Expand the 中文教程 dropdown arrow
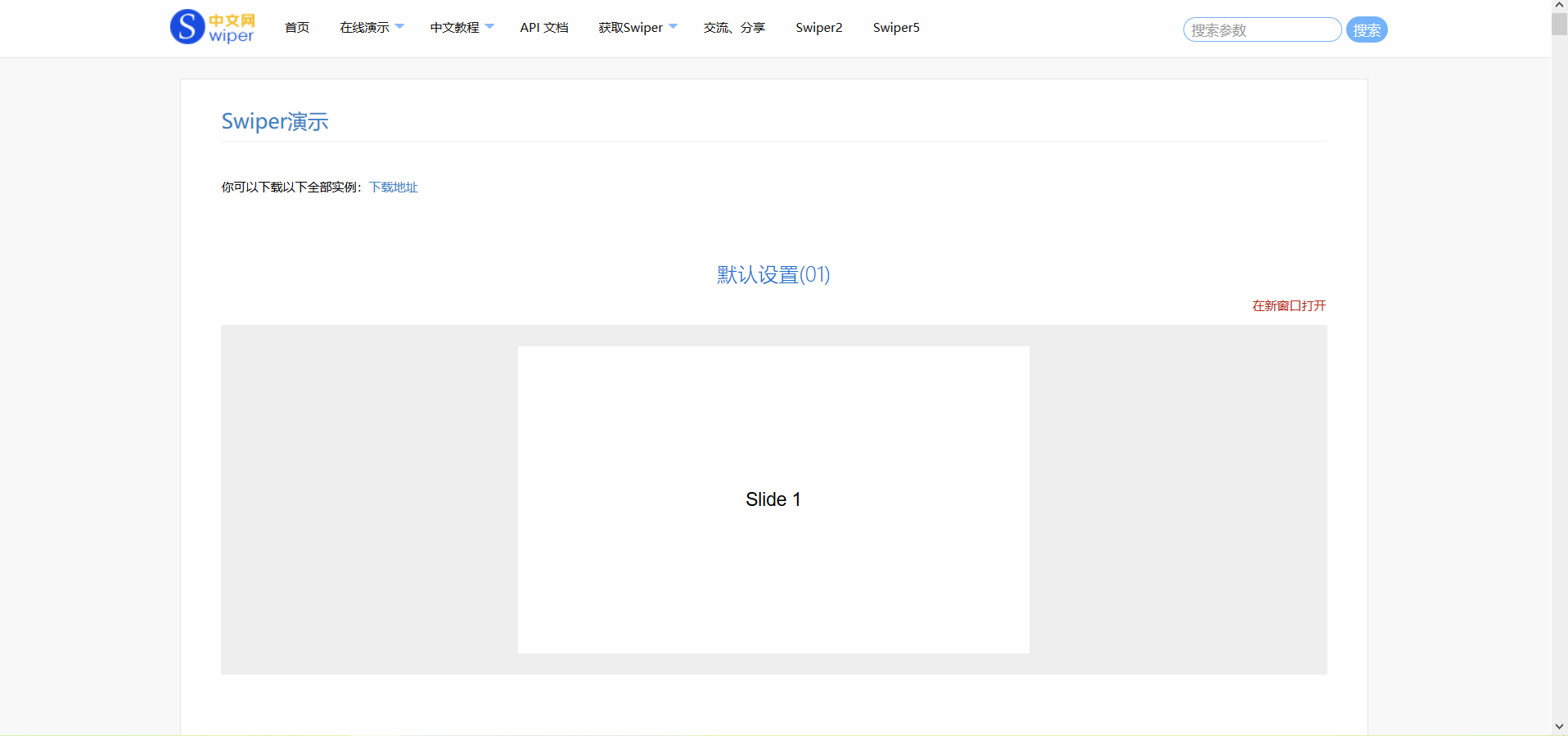1568x736 pixels. pyautogui.click(x=489, y=27)
